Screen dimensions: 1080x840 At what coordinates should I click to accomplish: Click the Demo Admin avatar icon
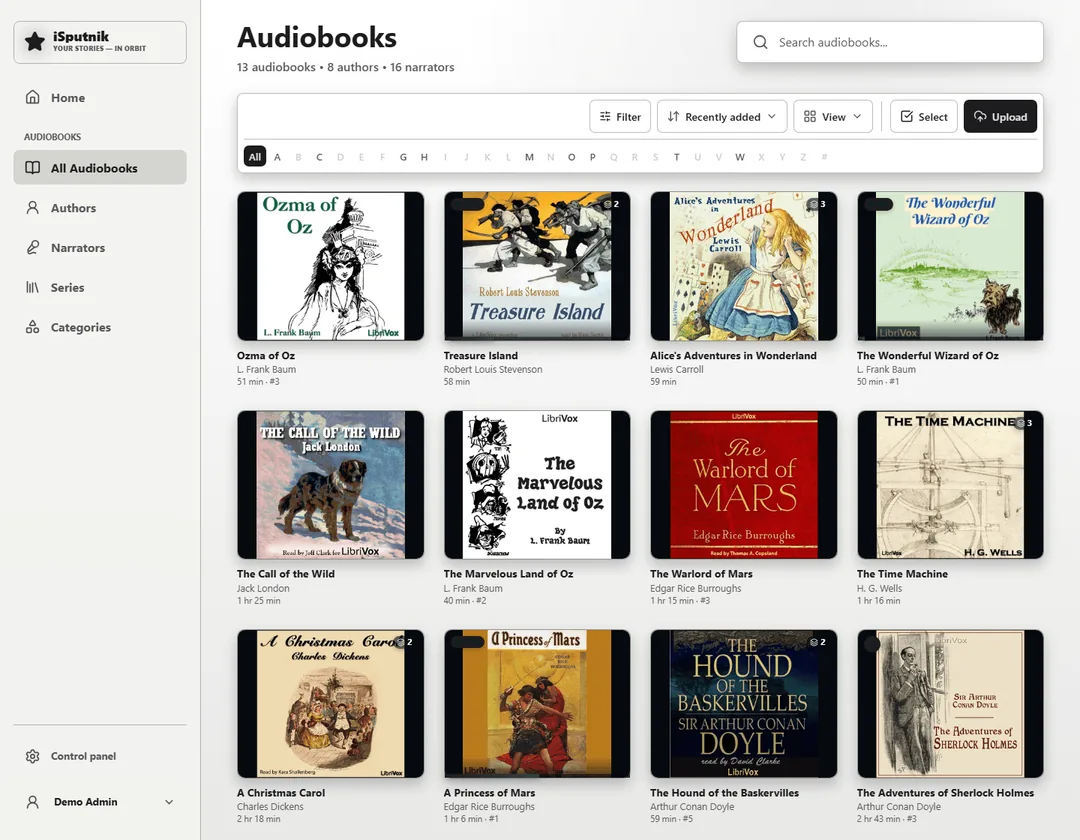32,801
